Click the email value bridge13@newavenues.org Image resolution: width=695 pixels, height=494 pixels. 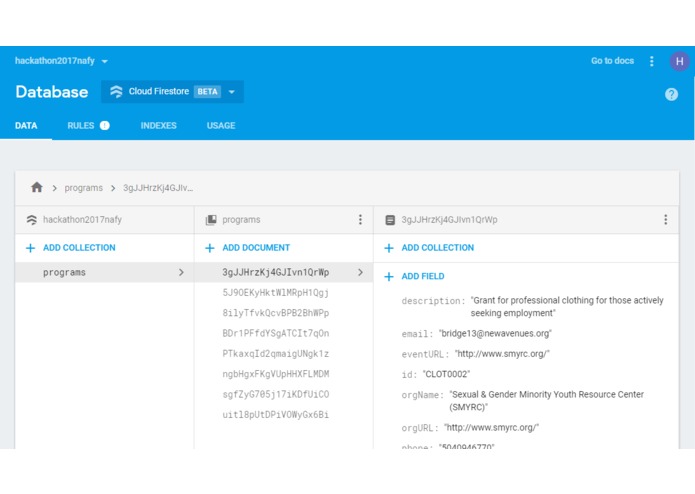click(x=495, y=333)
